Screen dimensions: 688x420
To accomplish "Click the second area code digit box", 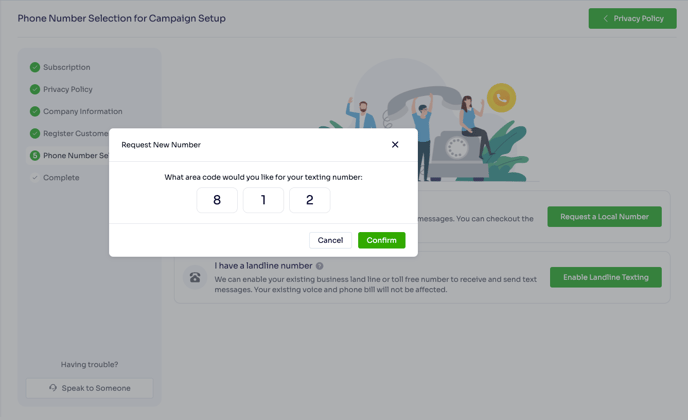I will coord(263,200).
